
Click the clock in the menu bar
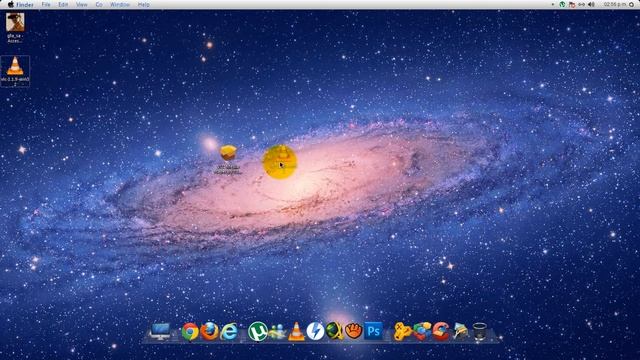(615, 4)
